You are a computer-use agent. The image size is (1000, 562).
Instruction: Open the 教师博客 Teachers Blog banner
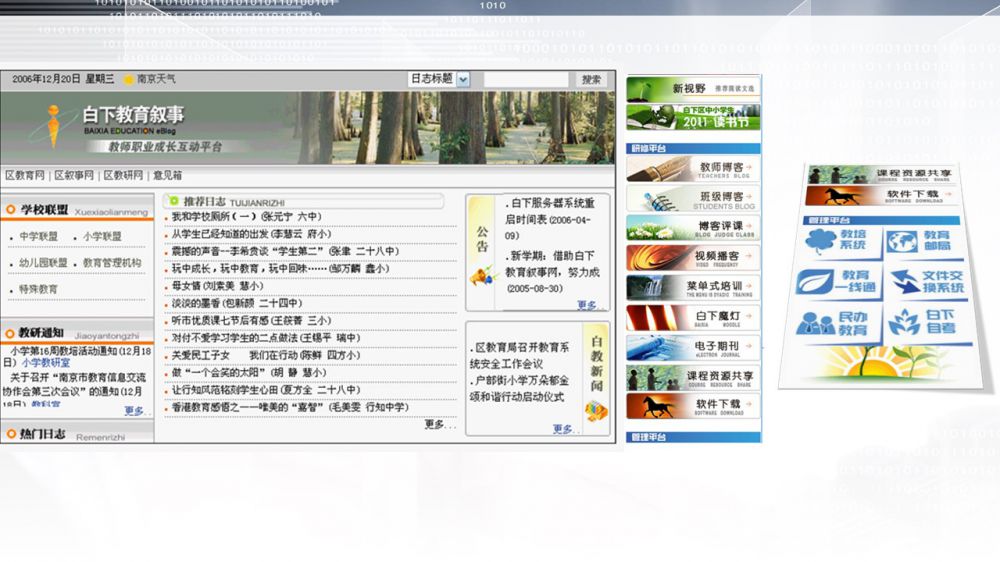click(691, 169)
